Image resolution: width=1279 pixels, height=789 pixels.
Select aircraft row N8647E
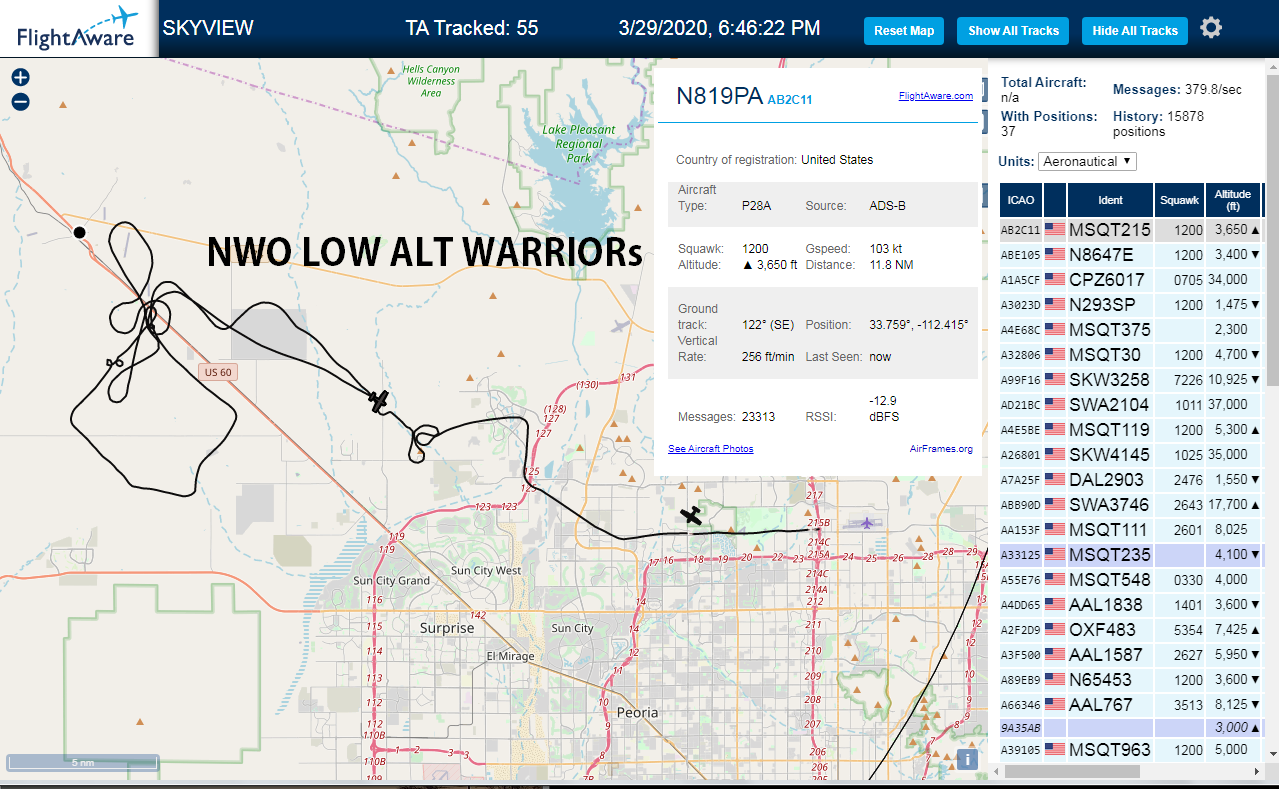pyautogui.click(x=1132, y=254)
